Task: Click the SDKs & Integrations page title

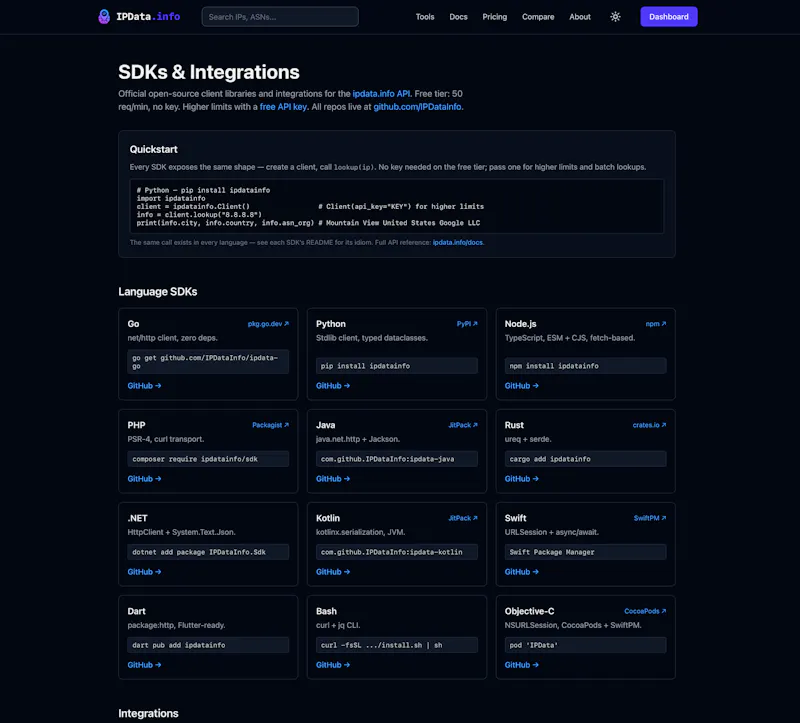Action: tap(209, 72)
